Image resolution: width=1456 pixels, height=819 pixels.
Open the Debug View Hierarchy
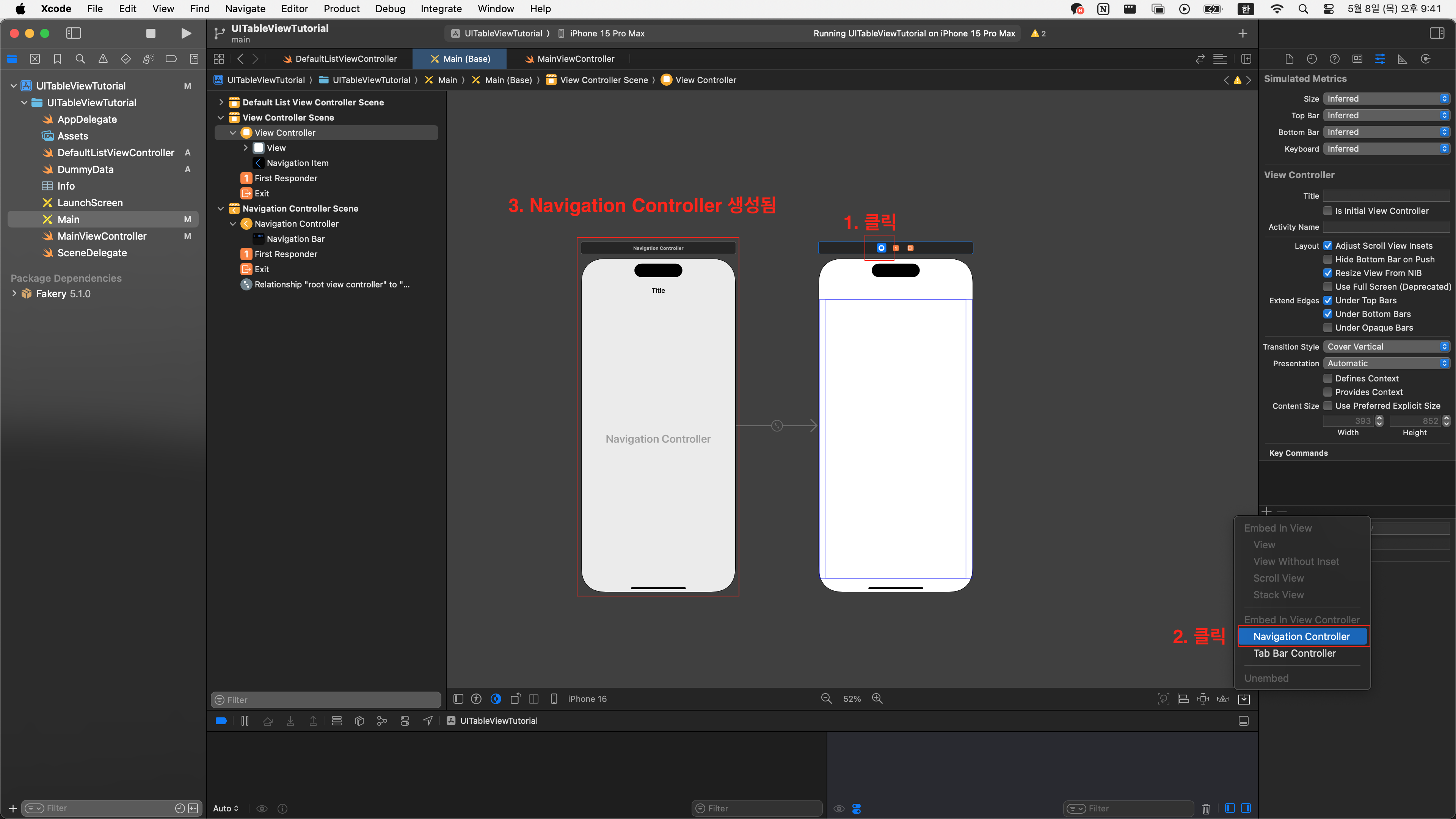click(359, 721)
